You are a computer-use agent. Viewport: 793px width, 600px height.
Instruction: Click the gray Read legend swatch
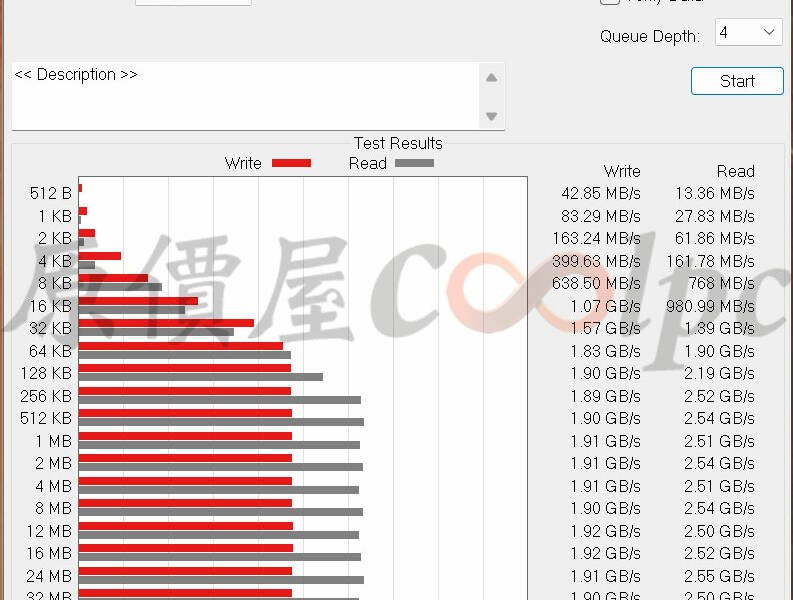coord(414,163)
